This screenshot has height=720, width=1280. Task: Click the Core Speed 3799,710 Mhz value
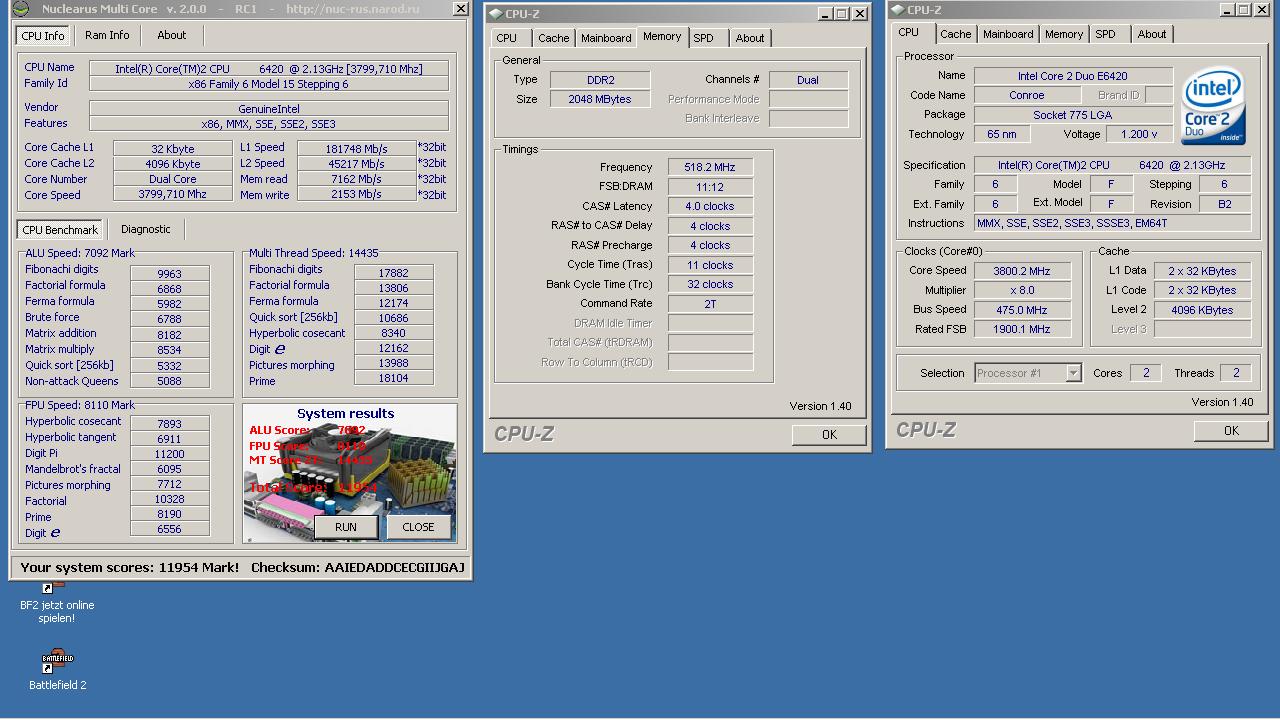(173, 195)
